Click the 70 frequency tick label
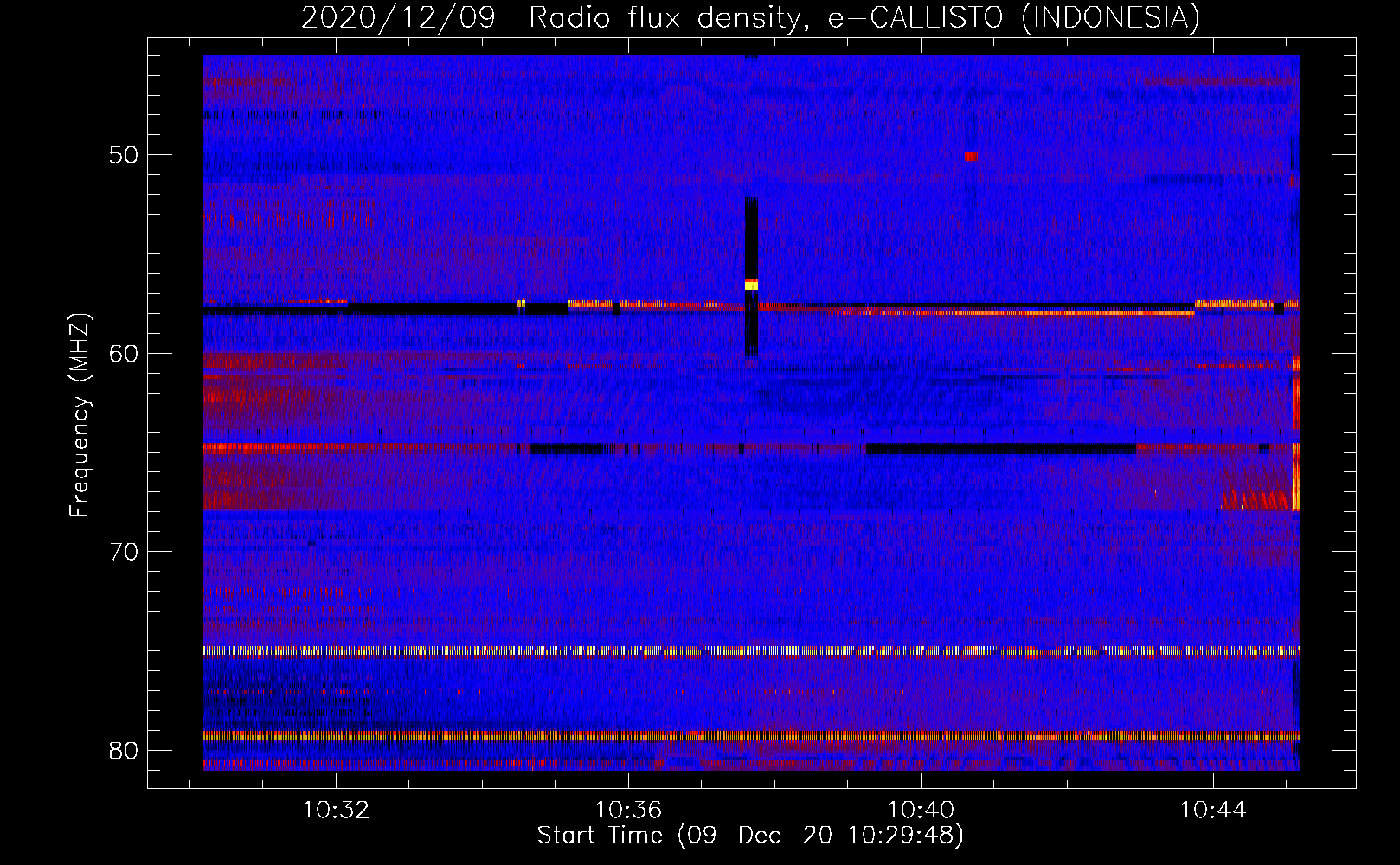 (x=124, y=552)
